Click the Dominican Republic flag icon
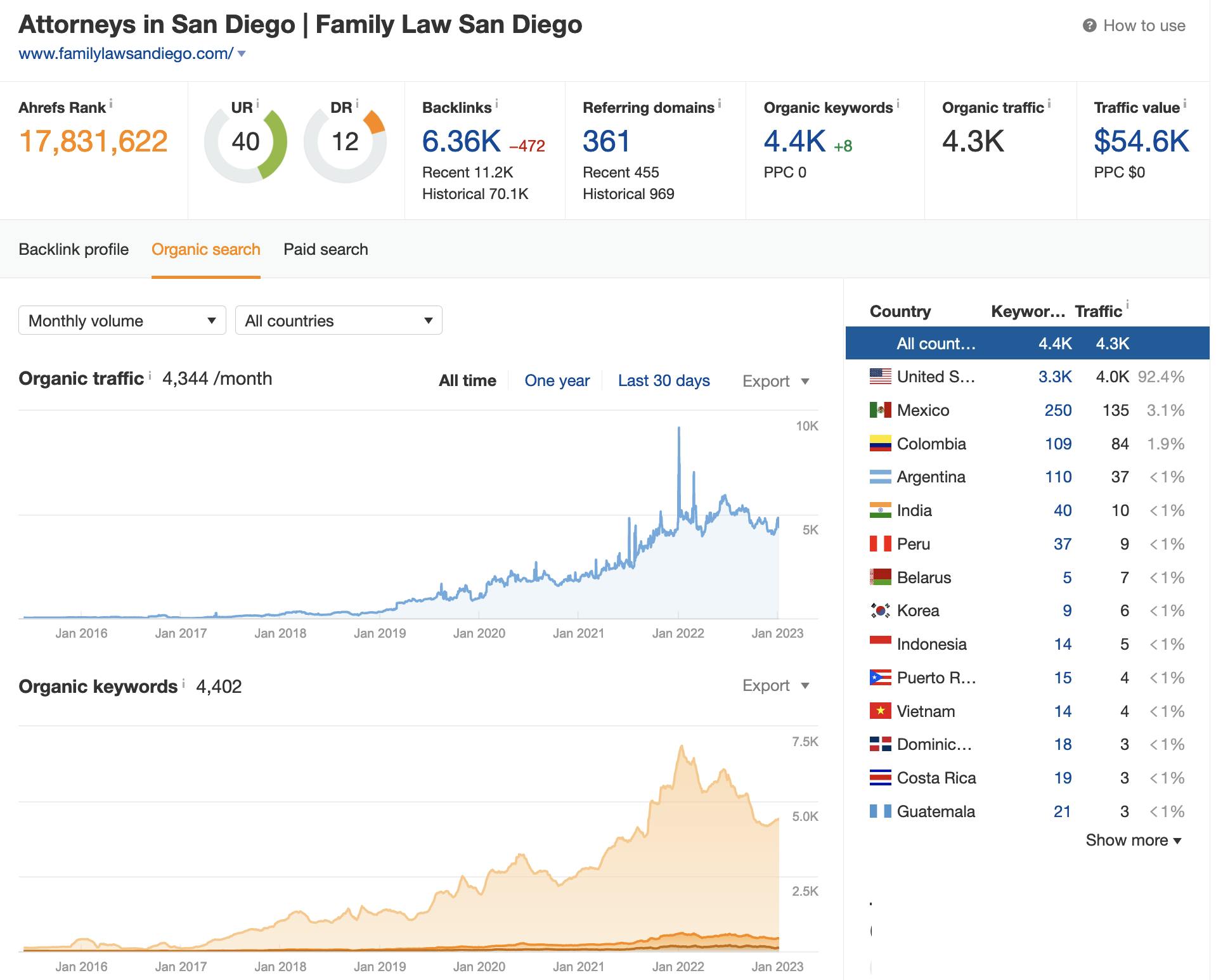 880,744
